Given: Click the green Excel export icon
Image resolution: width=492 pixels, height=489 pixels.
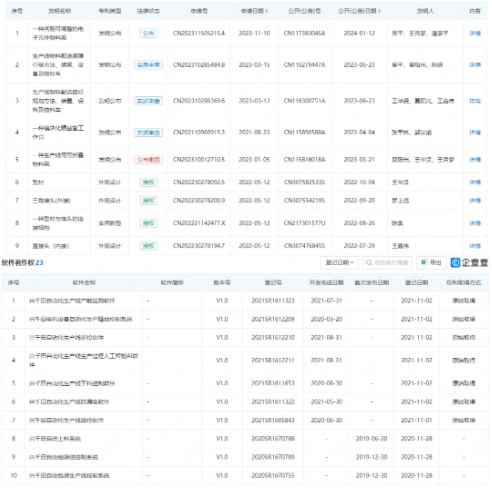Looking at the screenshot, I should tap(424, 262).
